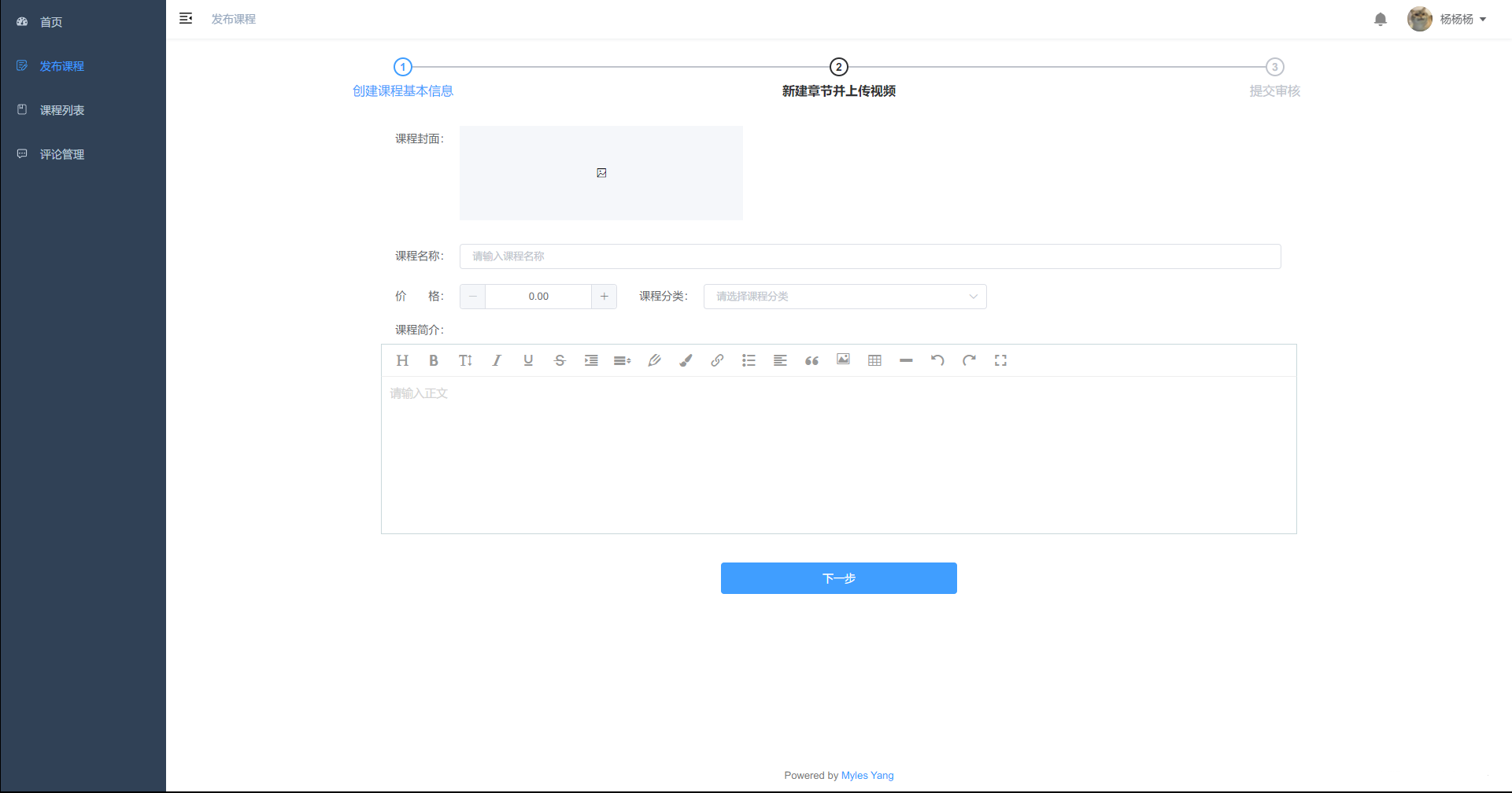1512x793 pixels.
Task: Open the Myles Yang footer link
Action: (x=867, y=775)
